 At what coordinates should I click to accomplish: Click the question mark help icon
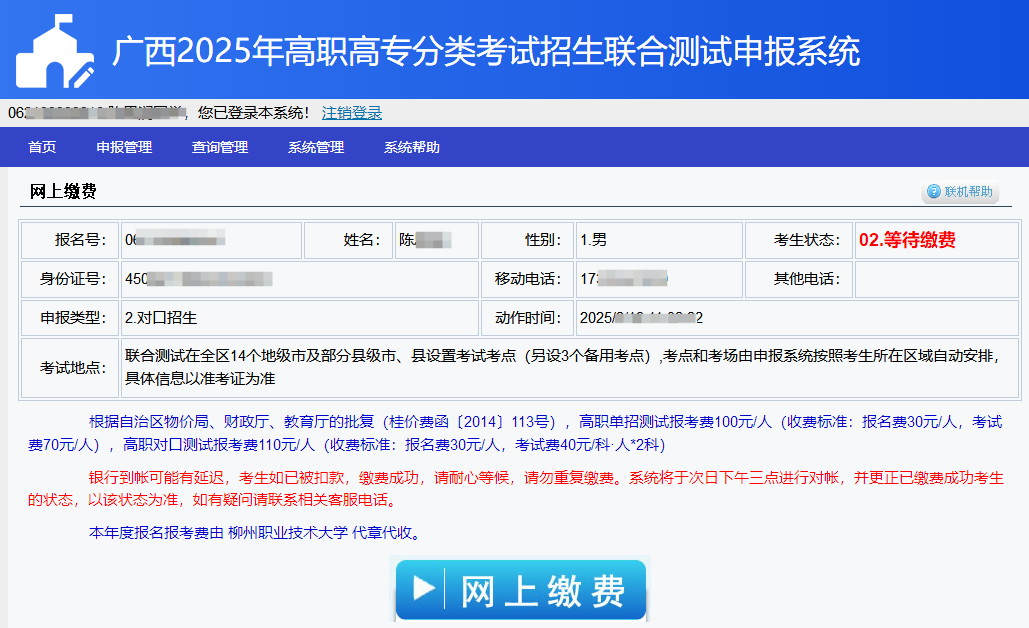[x=934, y=192]
